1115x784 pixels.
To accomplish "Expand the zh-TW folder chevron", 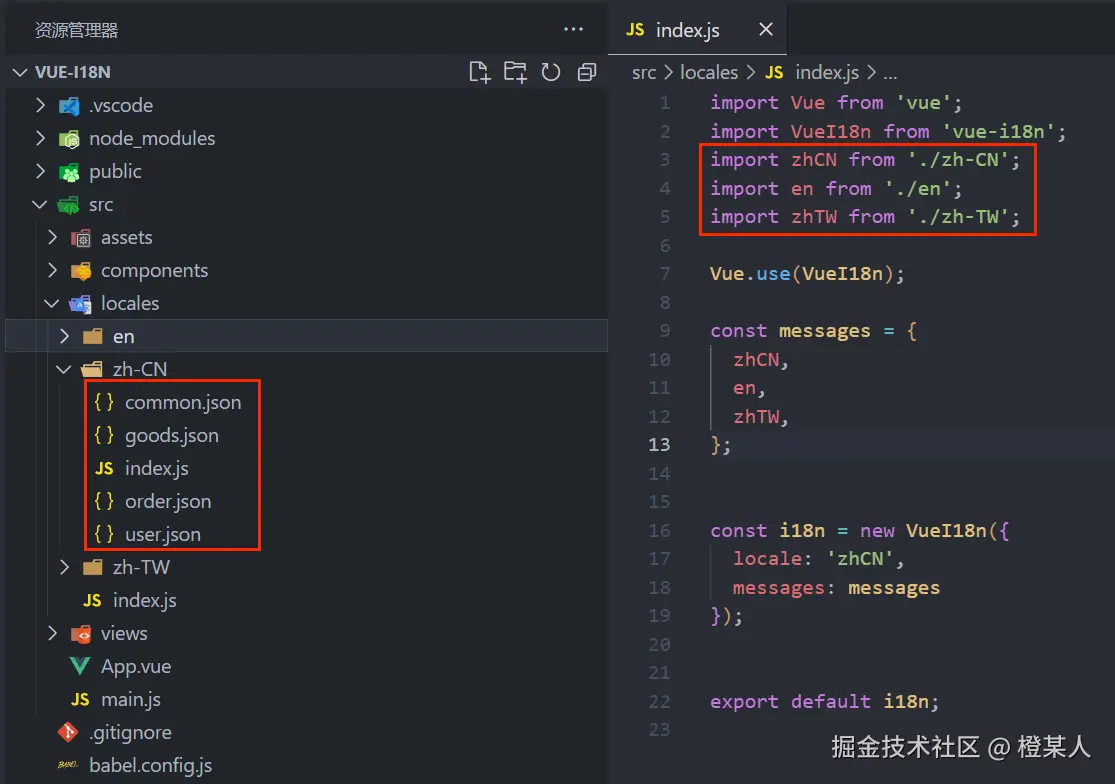I will point(64,567).
